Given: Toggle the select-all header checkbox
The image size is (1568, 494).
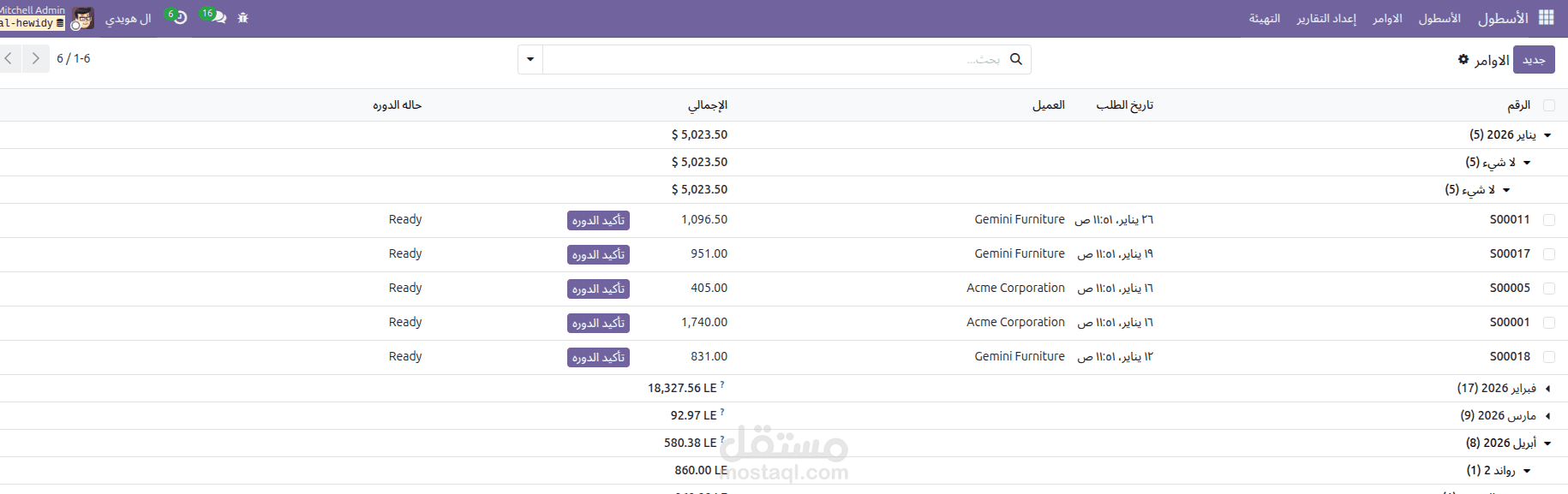Looking at the screenshot, I should (x=1548, y=105).
